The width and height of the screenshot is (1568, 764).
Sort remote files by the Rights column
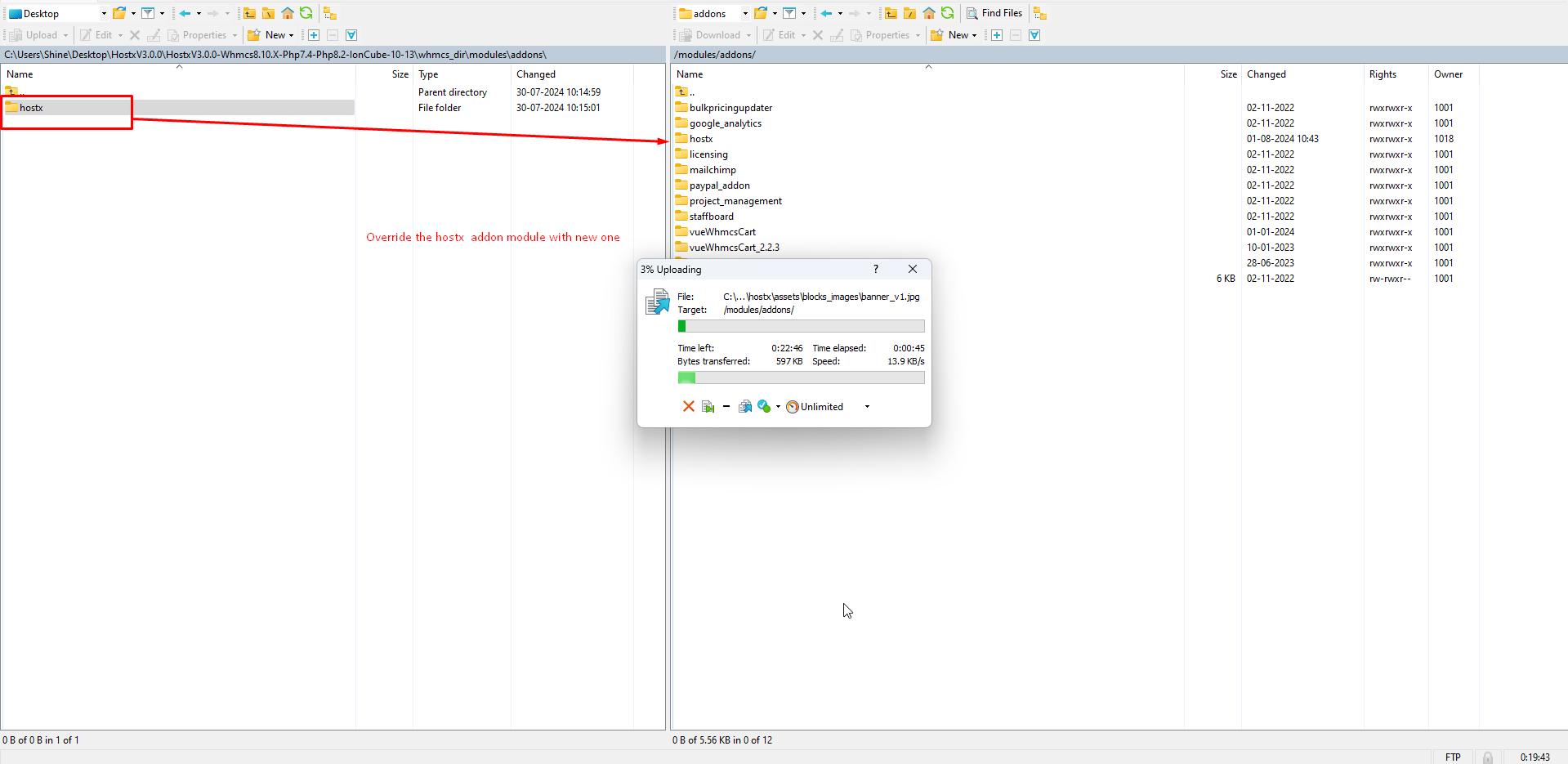(1383, 74)
